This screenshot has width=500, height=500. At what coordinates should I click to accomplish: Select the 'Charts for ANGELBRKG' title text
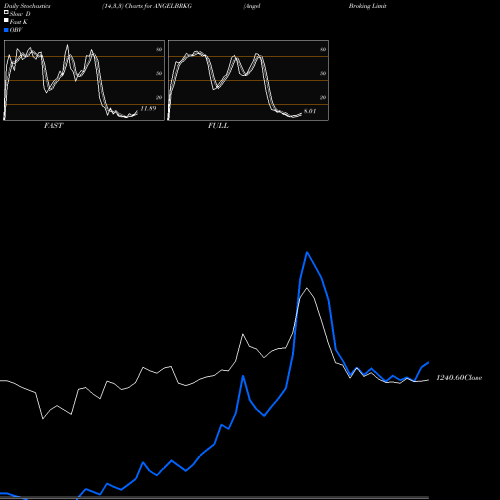click(158, 6)
